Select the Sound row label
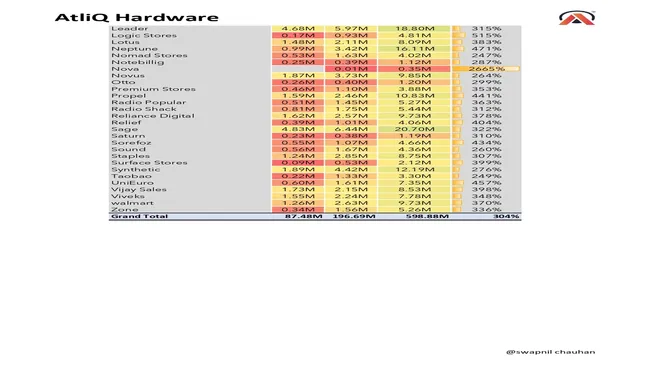This screenshot has width=650, height=366. tap(128, 149)
